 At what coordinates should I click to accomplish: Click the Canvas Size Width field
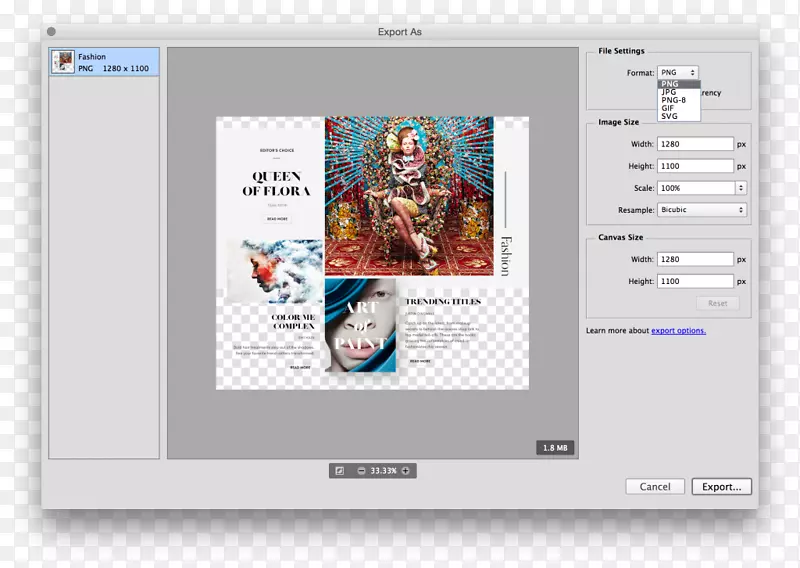pyautogui.click(x=695, y=259)
